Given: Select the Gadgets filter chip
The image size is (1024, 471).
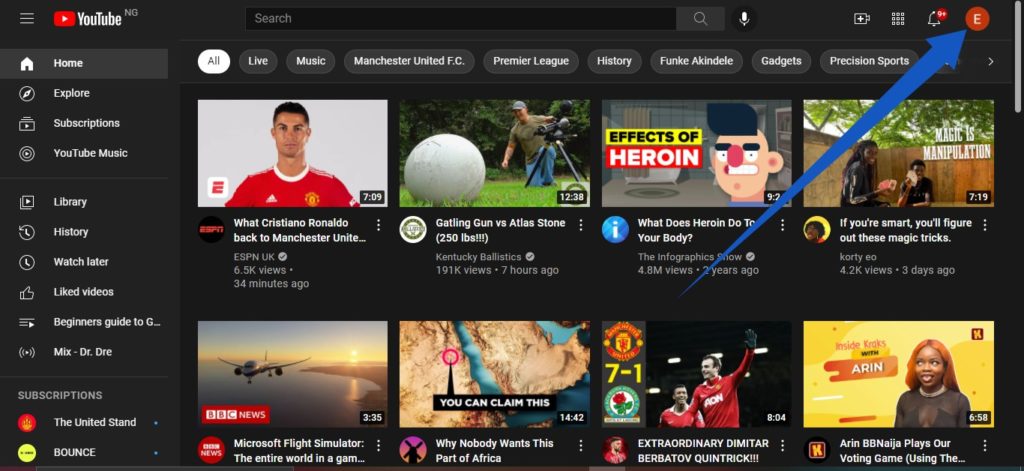Looking at the screenshot, I should tap(781, 61).
